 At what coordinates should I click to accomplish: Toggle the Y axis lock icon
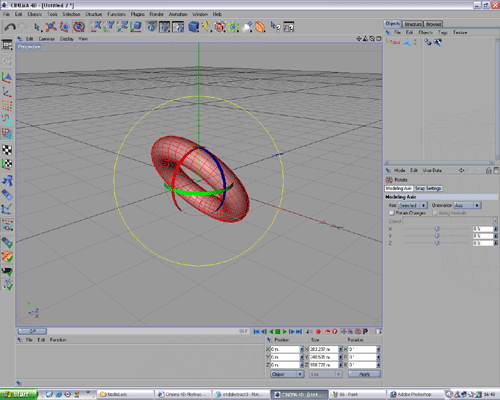109,27
